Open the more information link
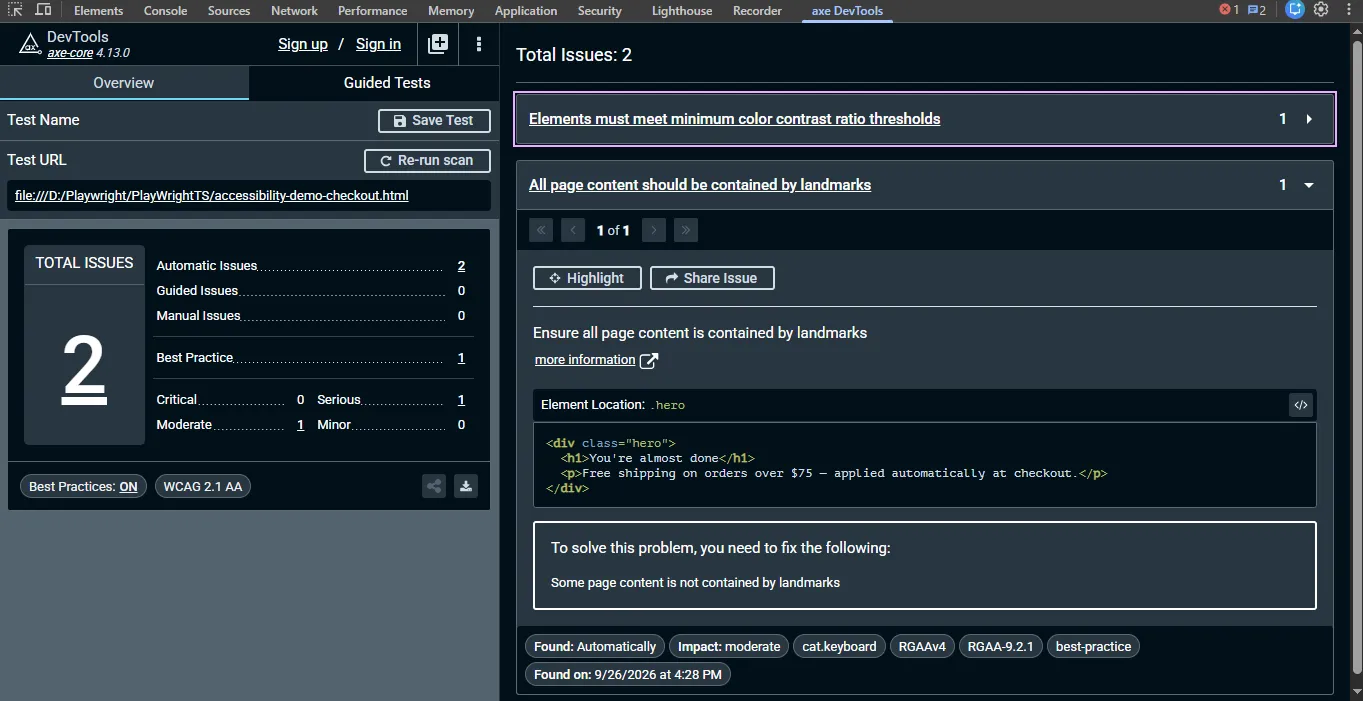Screen dimensions: 1363x701 (585, 360)
